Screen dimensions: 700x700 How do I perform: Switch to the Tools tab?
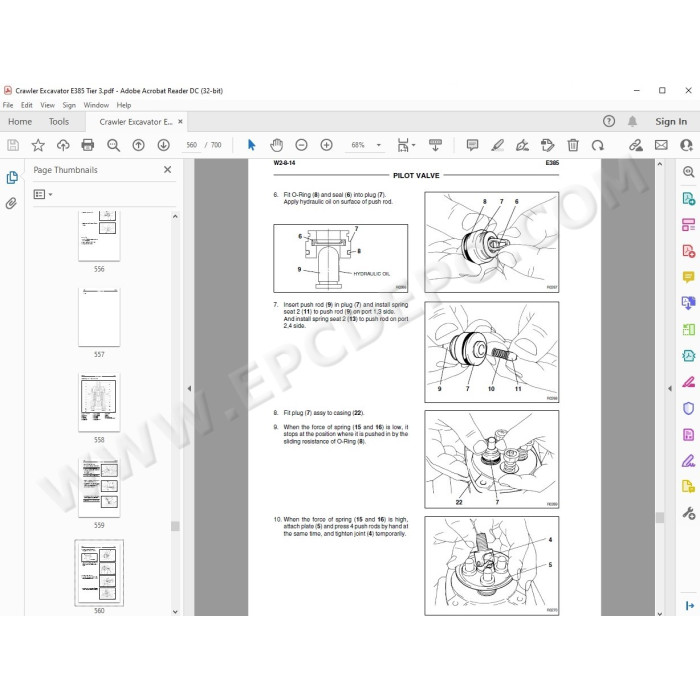pos(59,121)
